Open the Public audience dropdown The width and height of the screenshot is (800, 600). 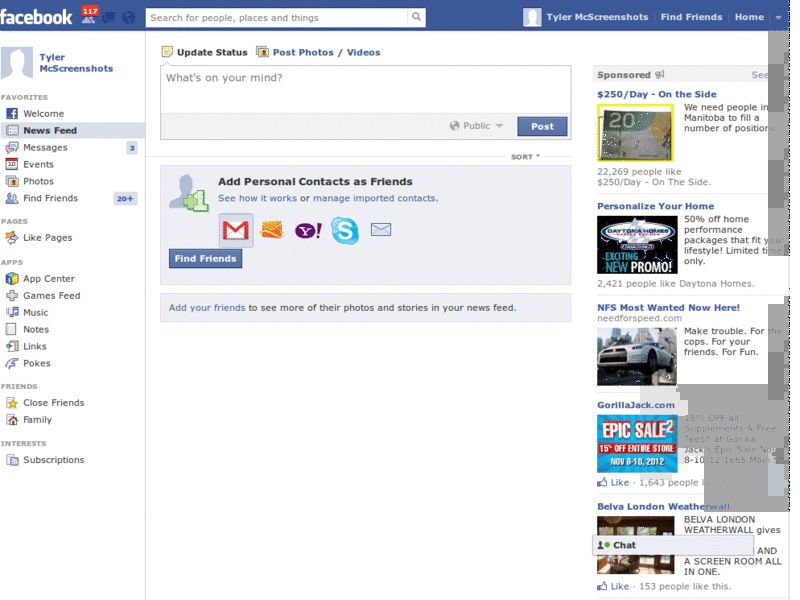point(476,126)
